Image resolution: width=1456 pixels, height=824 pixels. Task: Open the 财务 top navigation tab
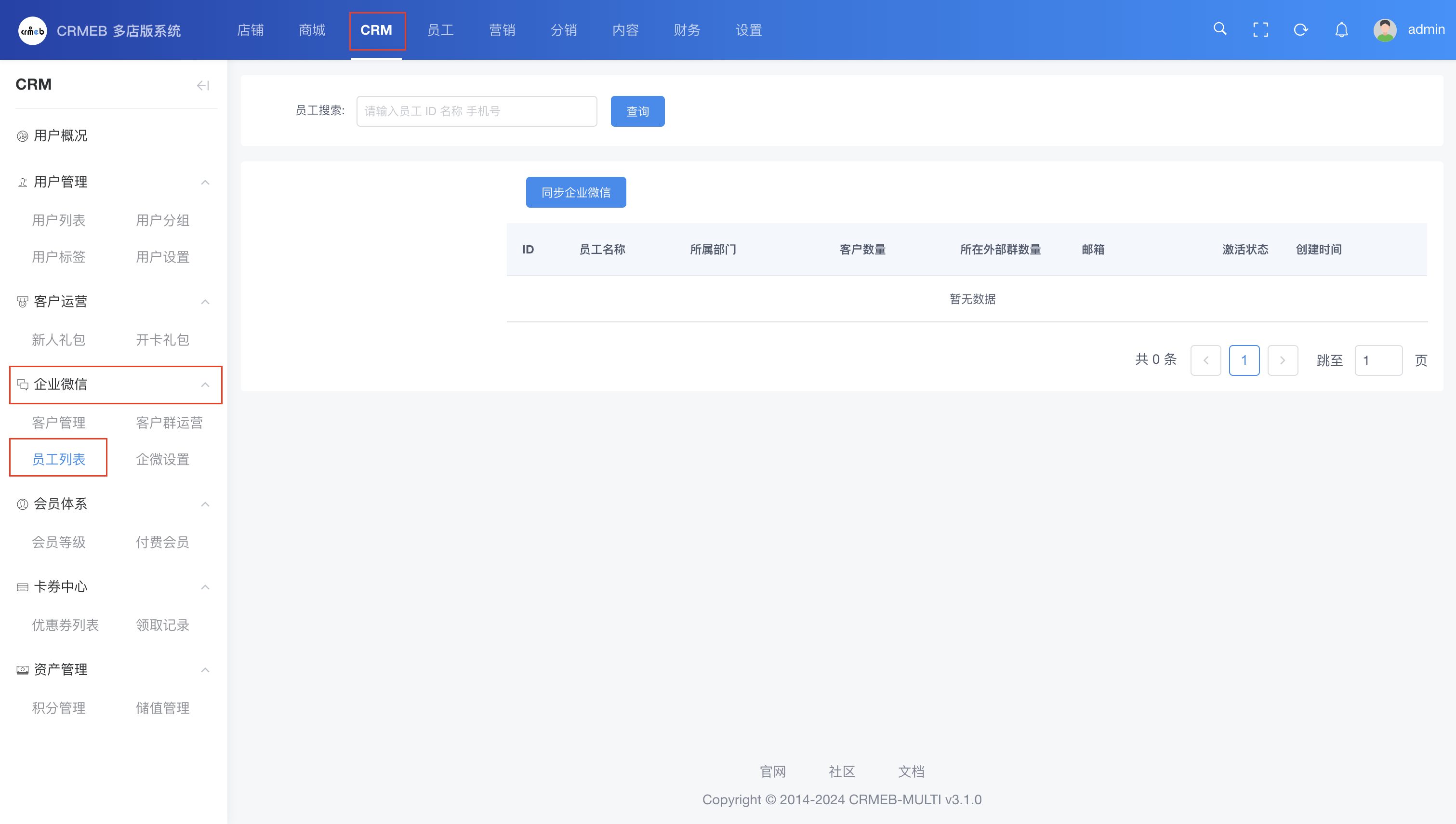coord(687,30)
